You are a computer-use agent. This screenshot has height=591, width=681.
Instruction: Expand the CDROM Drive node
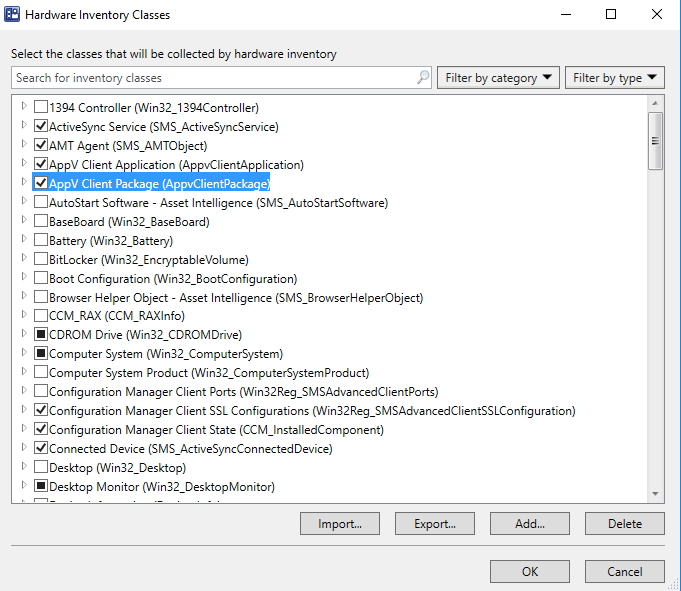click(x=24, y=333)
